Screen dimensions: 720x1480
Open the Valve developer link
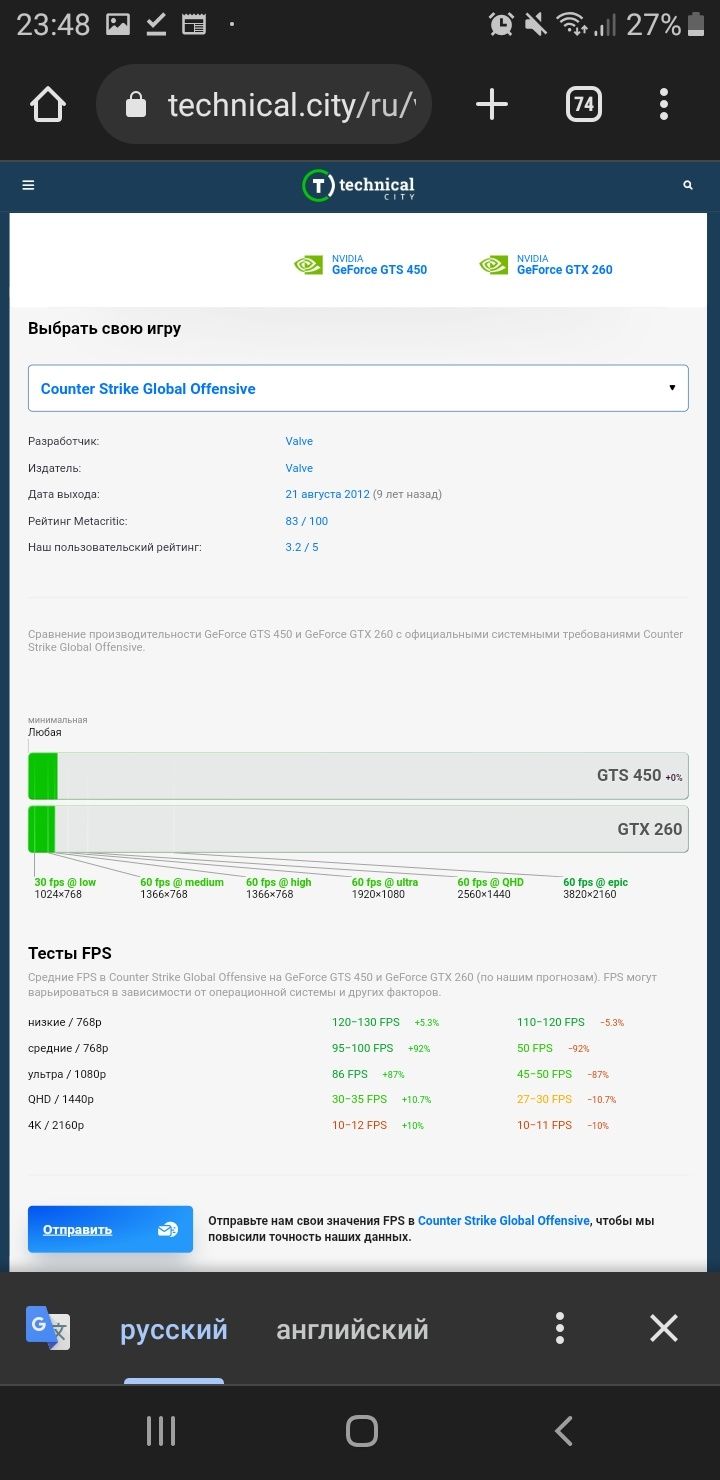click(299, 441)
